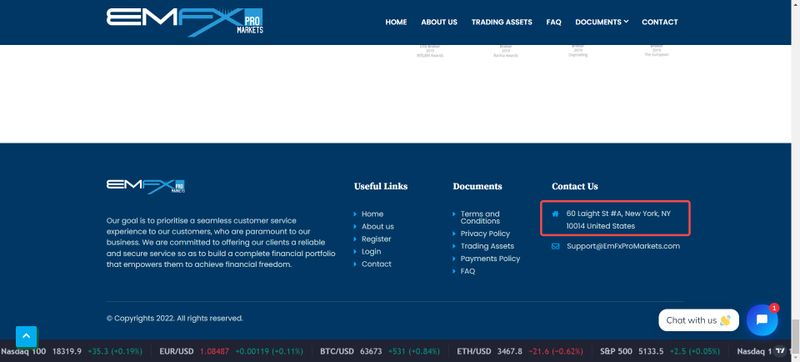Click the EMFX Pro Markets header logo

[x=185, y=22]
